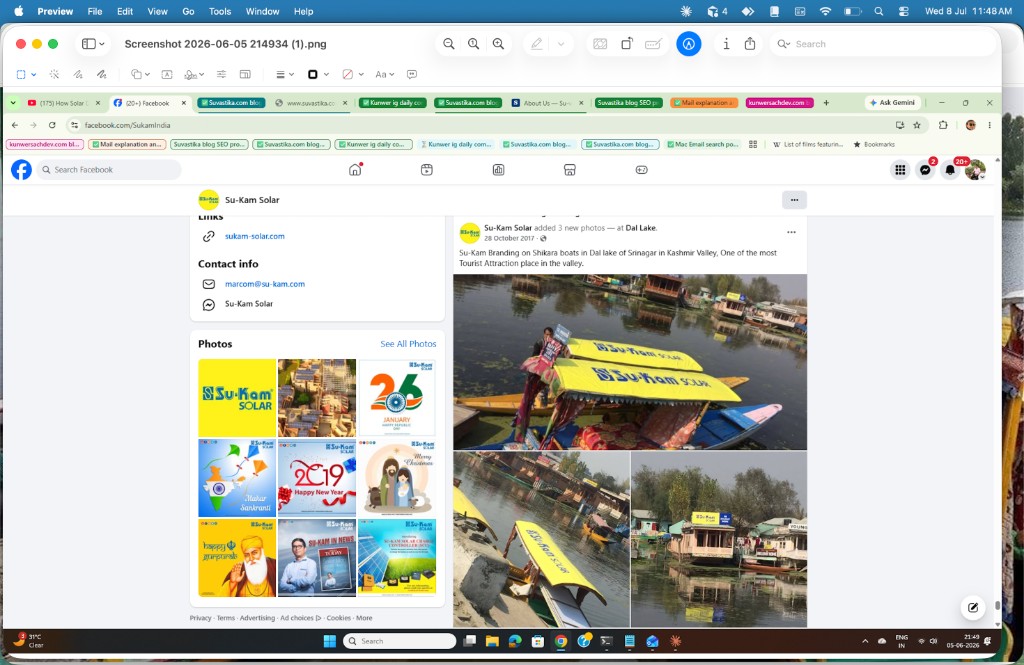Zoom to actual size
The height and width of the screenshot is (665, 1024).
coord(473,44)
